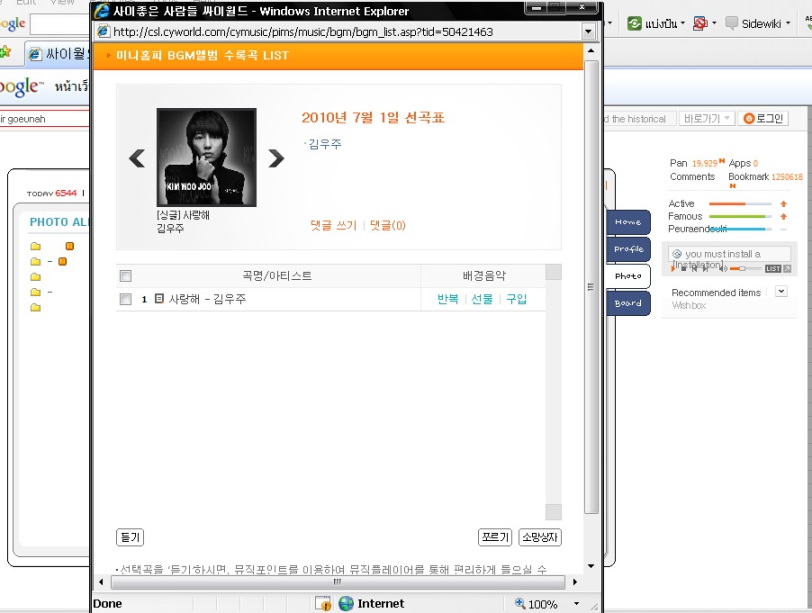Image resolution: width=812 pixels, height=613 pixels.
Task: Open the Sidewiki toolbar button
Action: coord(754,23)
